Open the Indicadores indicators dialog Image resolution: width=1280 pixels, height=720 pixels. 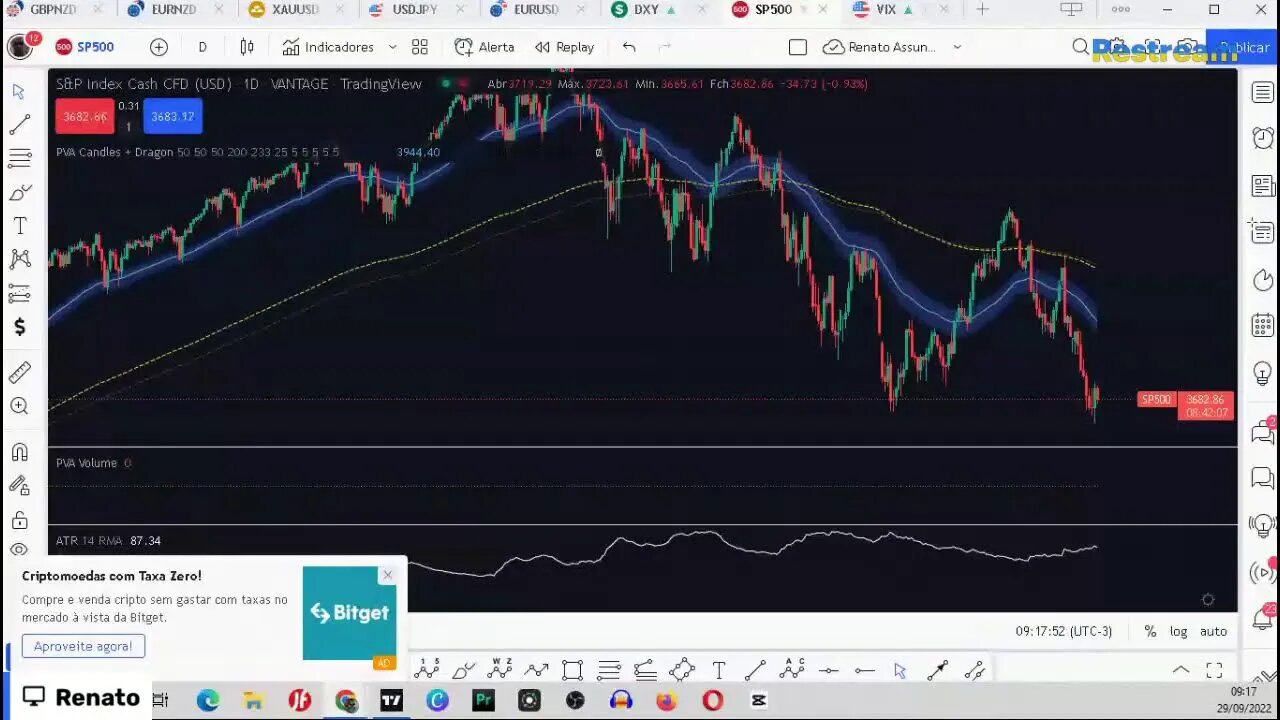pyautogui.click(x=328, y=47)
